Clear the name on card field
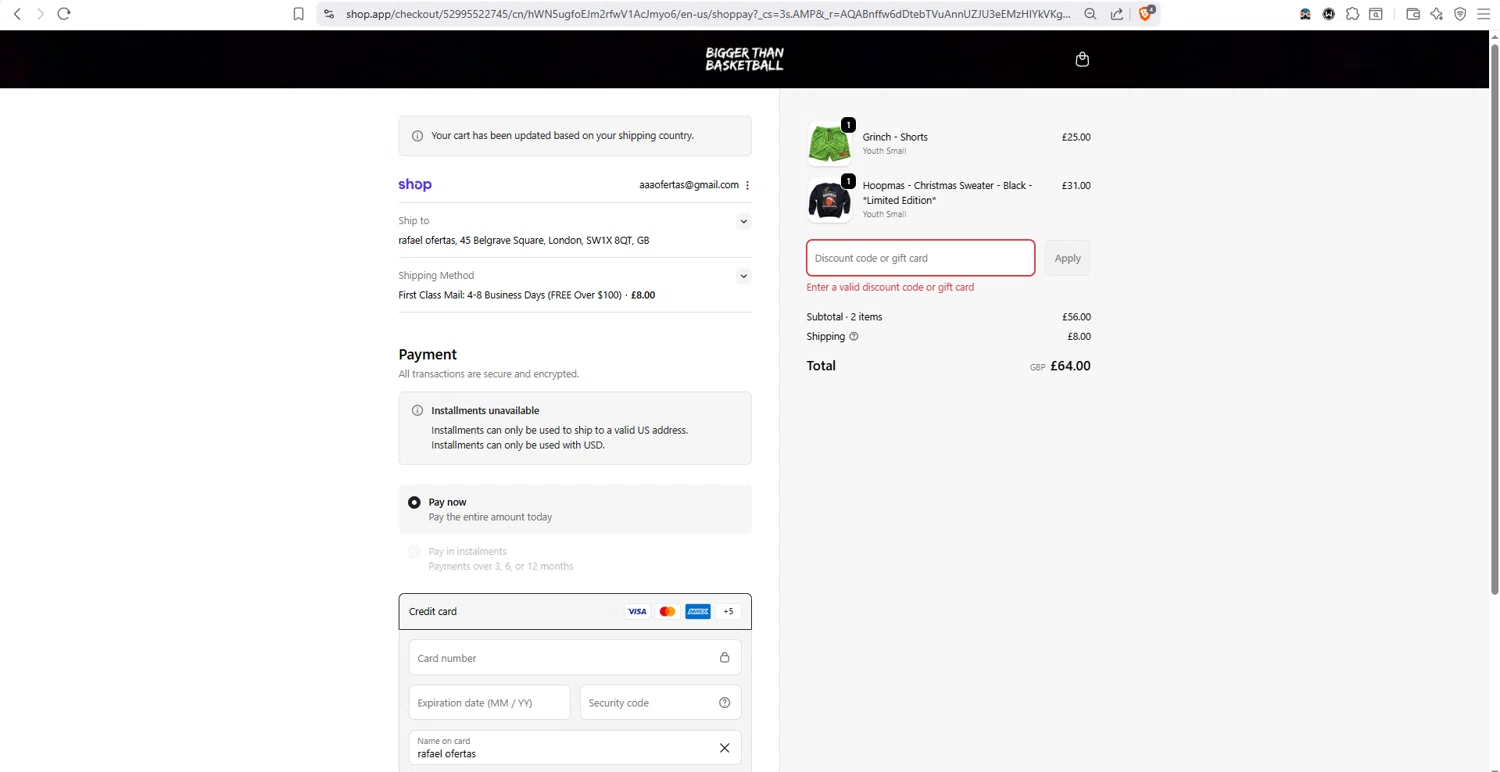 tap(725, 748)
